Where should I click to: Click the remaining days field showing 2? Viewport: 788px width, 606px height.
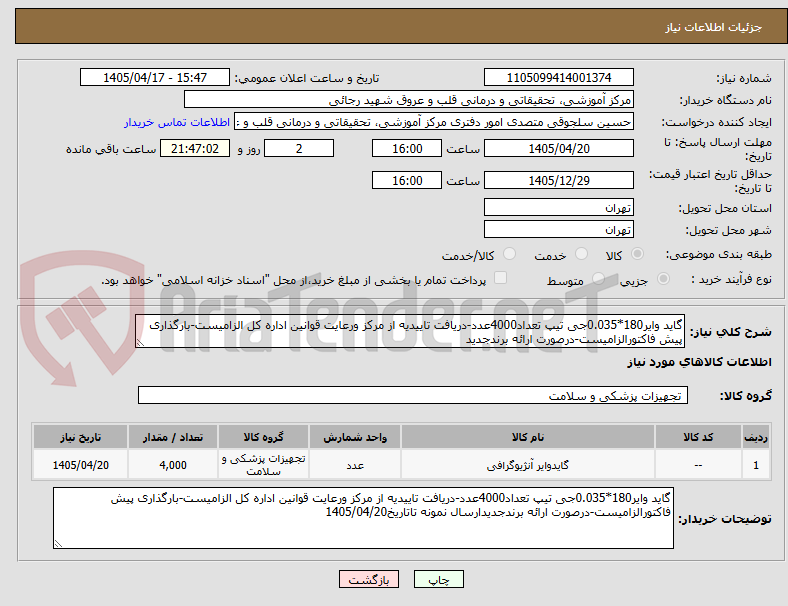click(299, 149)
